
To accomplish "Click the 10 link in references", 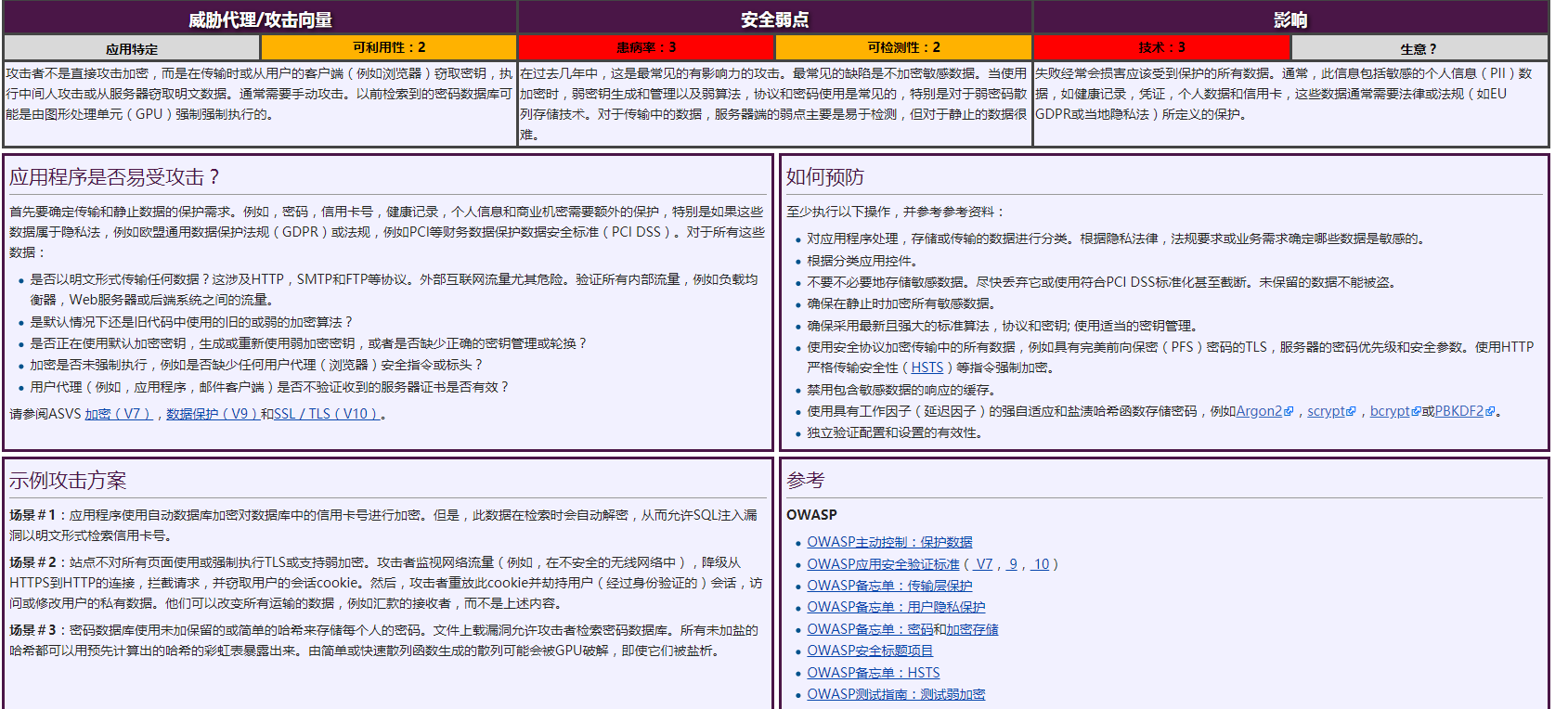I will pyautogui.click(x=1042, y=564).
